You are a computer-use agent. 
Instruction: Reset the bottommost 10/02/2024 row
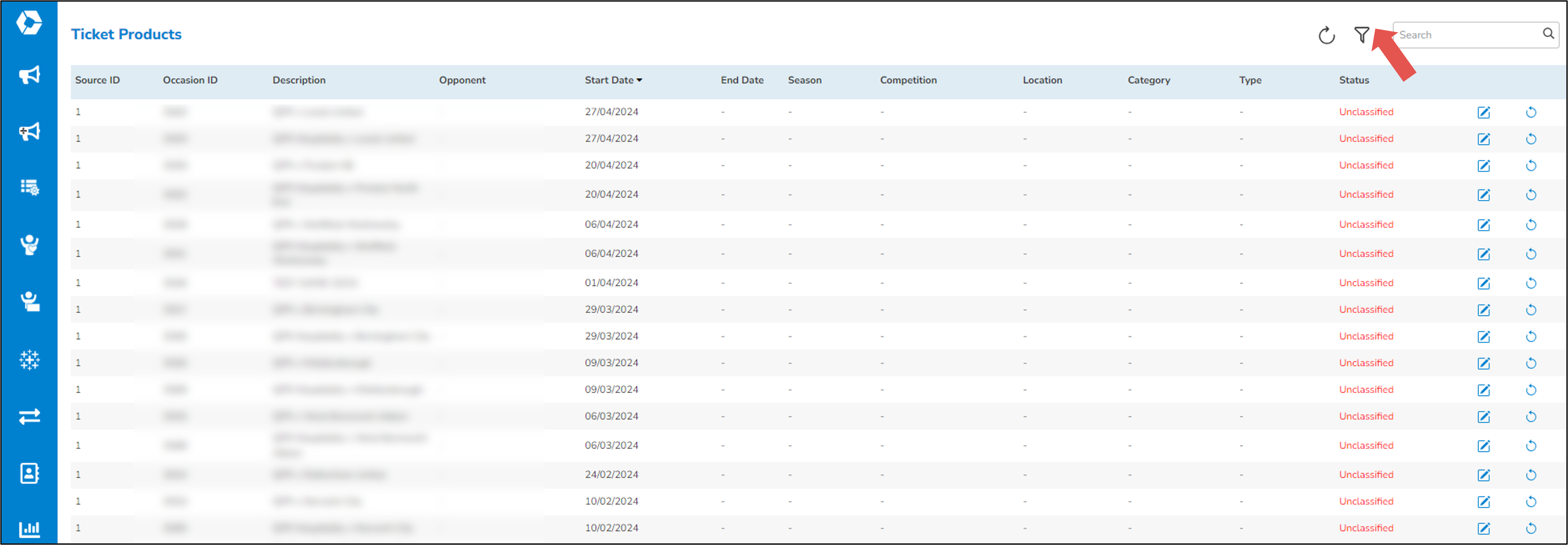[1531, 528]
